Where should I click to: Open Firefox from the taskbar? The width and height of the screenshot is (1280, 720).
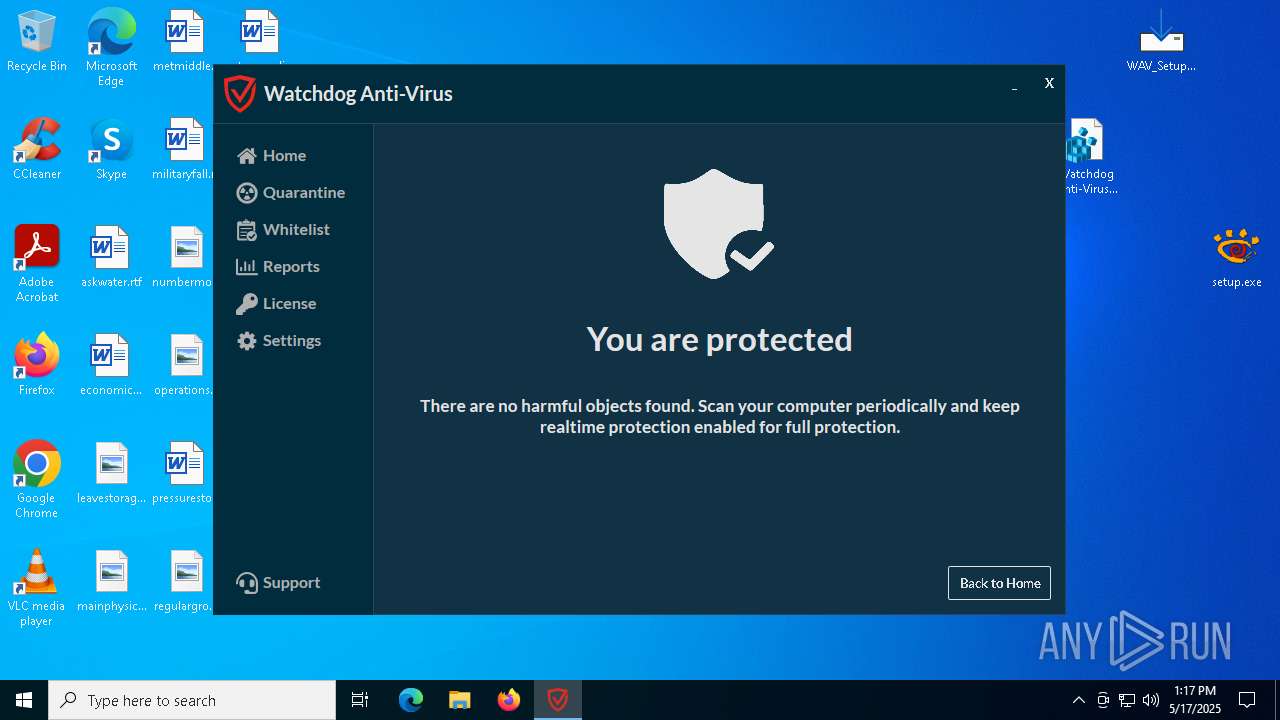click(x=509, y=700)
